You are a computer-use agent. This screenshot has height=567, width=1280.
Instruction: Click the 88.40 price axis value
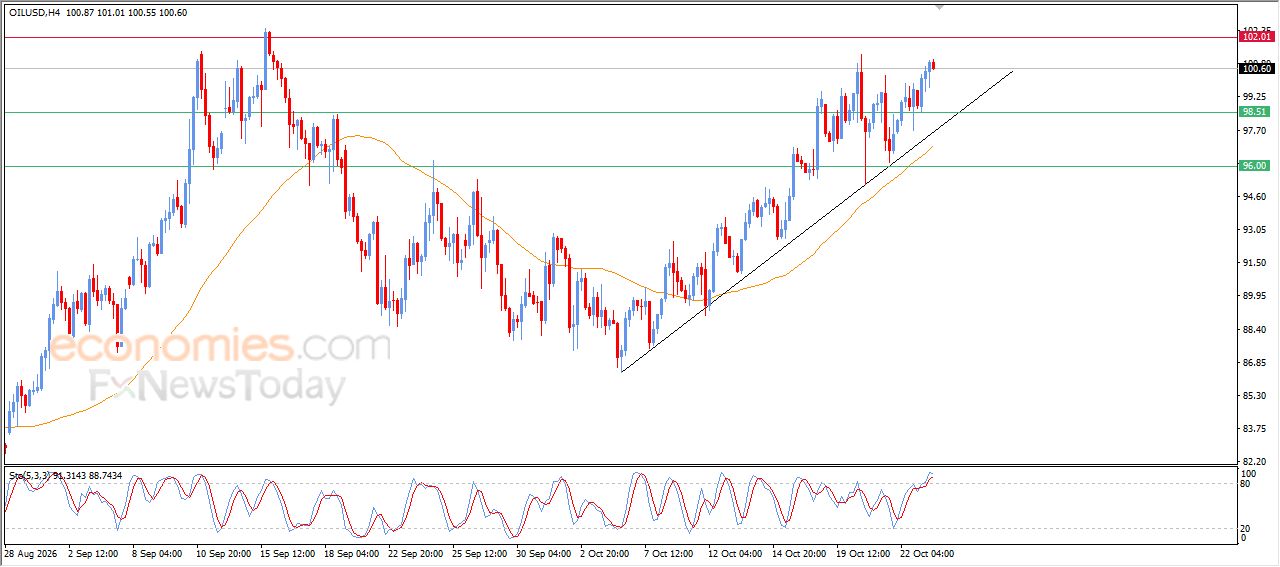[x=1254, y=329]
